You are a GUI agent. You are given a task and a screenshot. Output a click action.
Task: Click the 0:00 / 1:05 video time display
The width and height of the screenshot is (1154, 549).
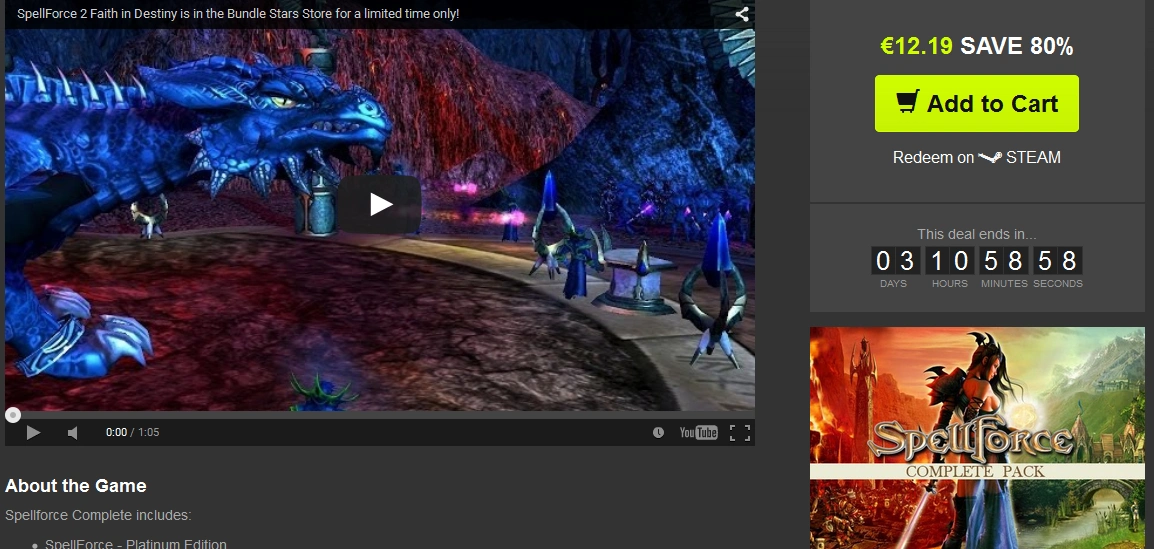click(x=132, y=433)
